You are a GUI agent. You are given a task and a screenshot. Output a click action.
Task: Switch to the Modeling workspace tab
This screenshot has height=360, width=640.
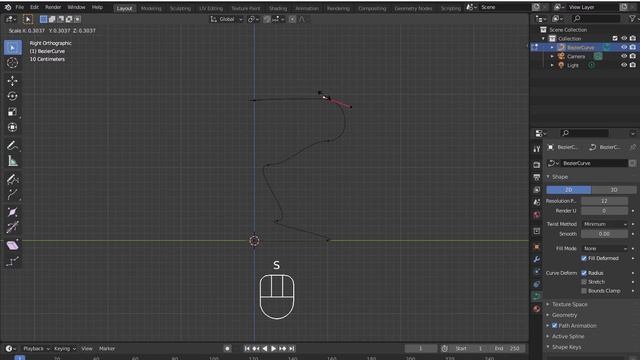151,8
